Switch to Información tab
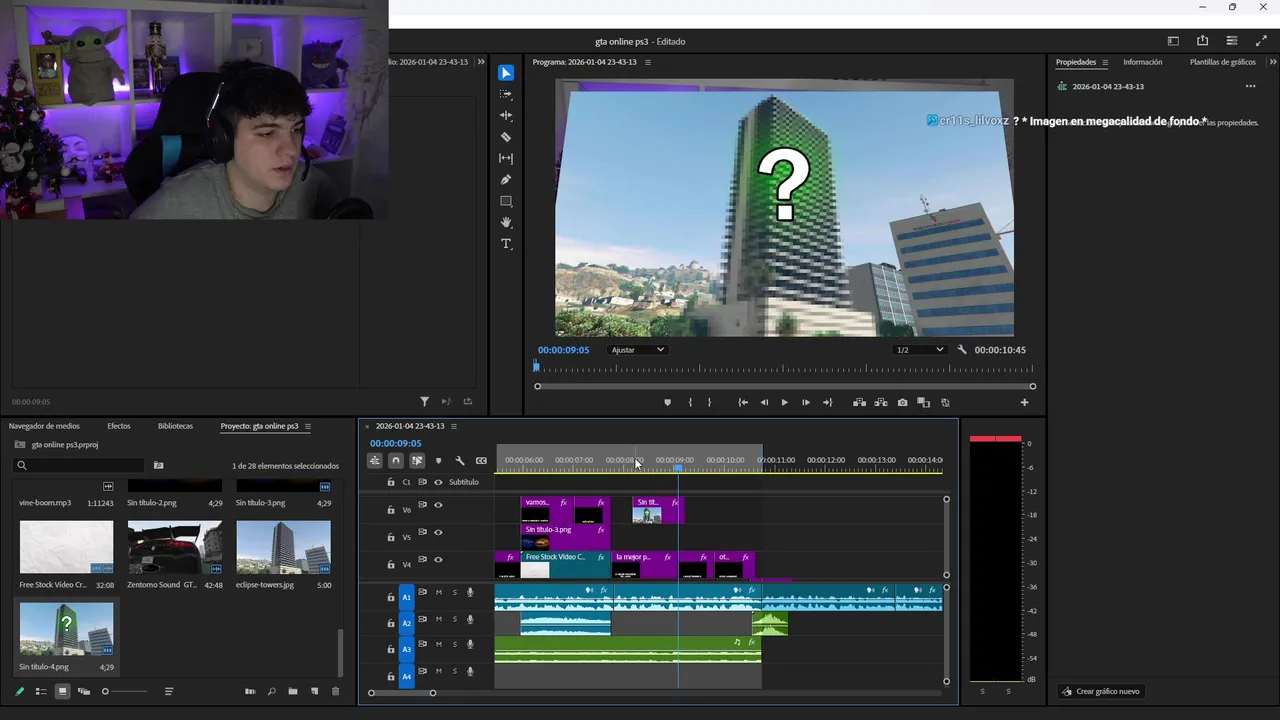The height and width of the screenshot is (720, 1280). coord(1143,62)
